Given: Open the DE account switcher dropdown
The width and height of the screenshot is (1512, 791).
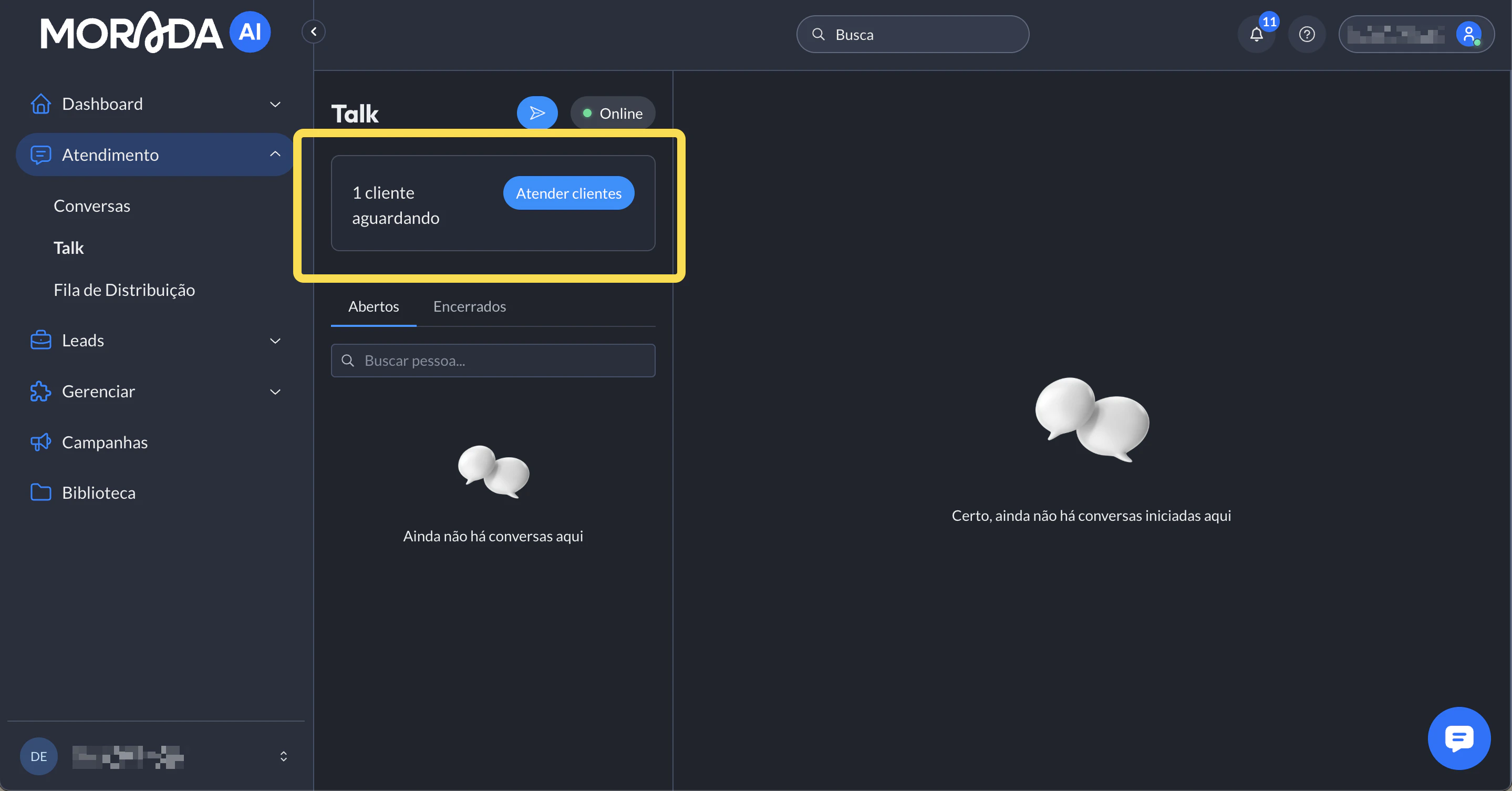Looking at the screenshot, I should pyautogui.click(x=283, y=756).
